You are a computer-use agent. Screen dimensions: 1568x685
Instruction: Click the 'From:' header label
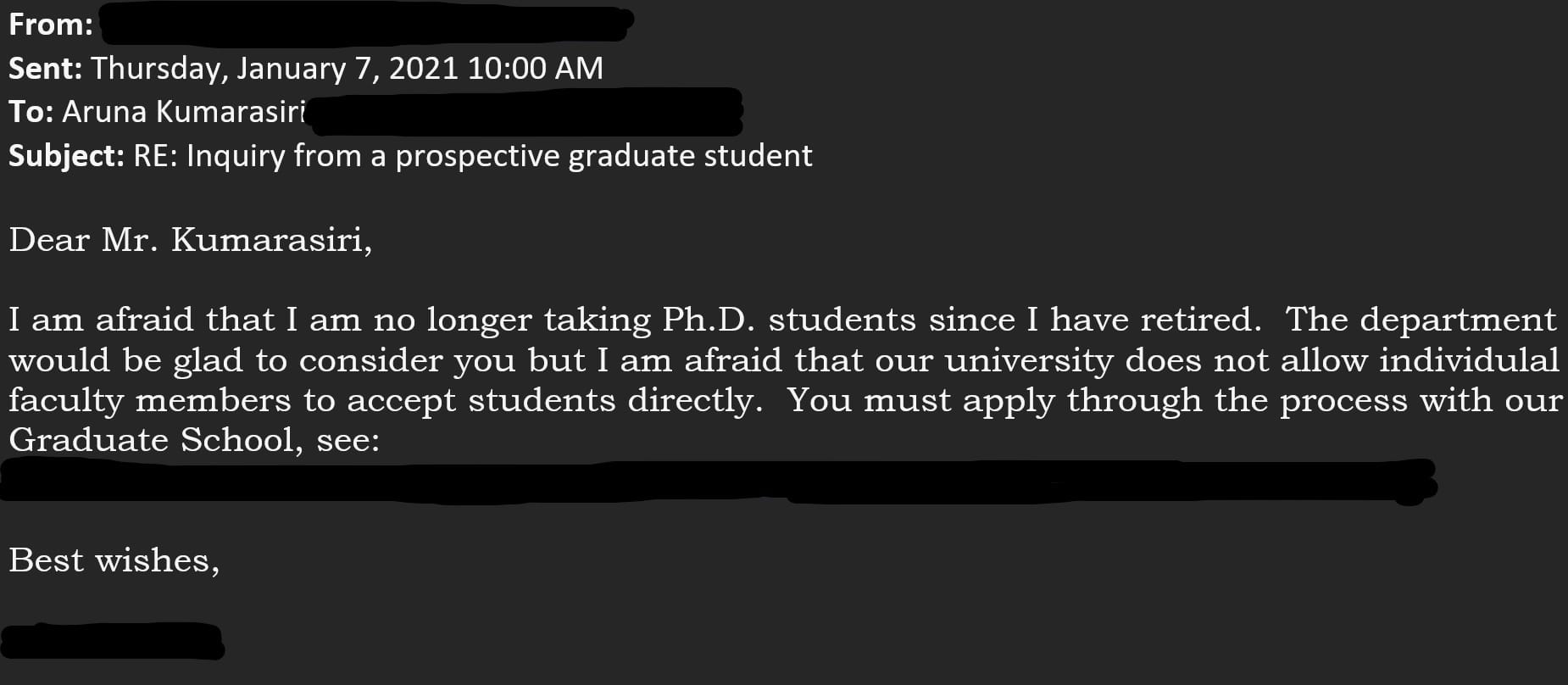coord(50,25)
